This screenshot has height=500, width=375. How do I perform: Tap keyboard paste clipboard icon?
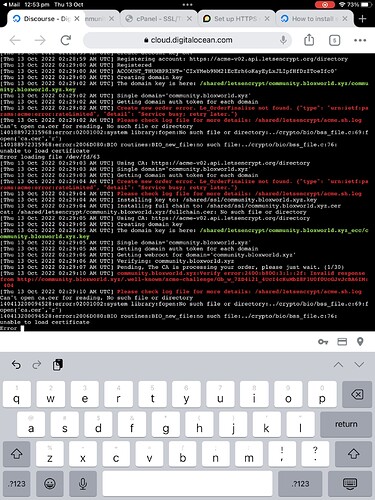click(58, 365)
